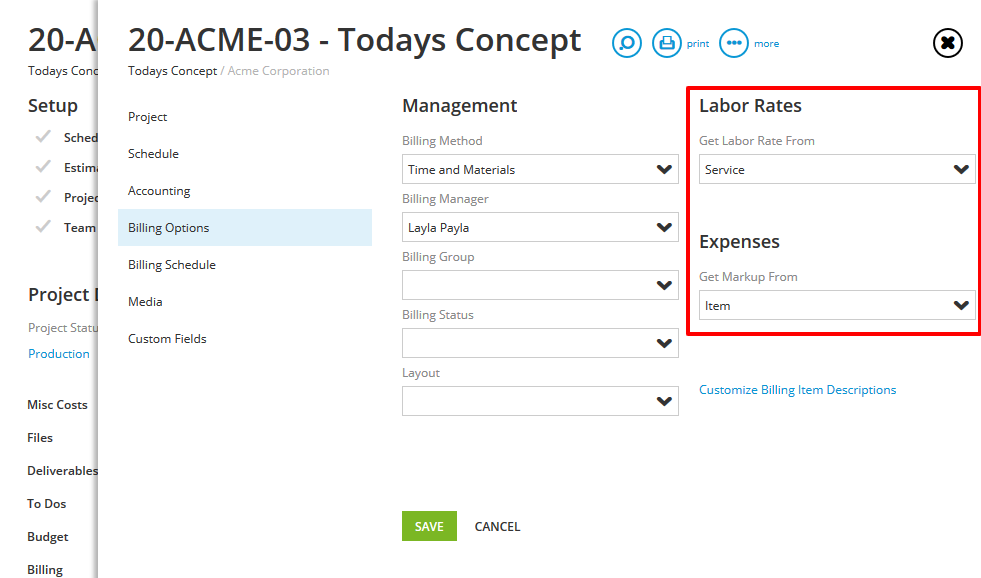Image resolution: width=981 pixels, height=578 pixels.
Task: Open Budget in background sidebar
Action: tap(48, 537)
